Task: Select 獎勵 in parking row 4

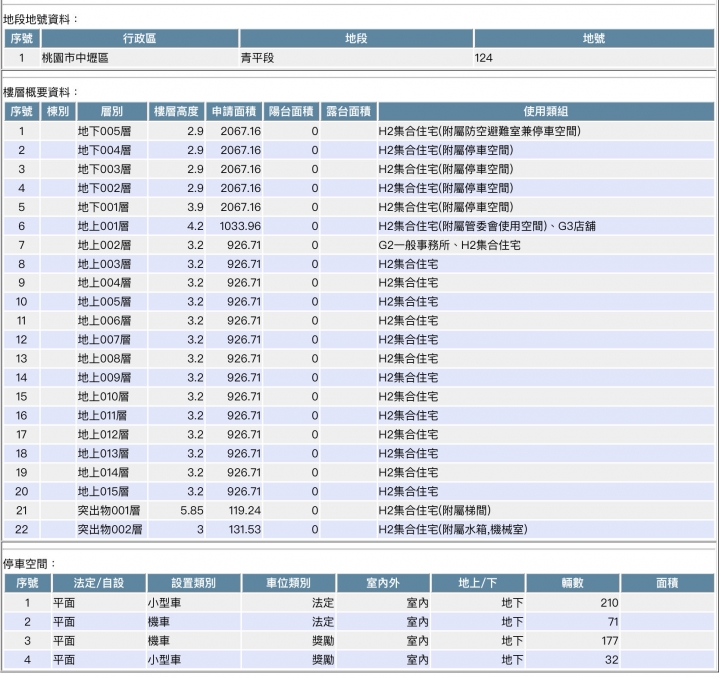Action: (323, 660)
